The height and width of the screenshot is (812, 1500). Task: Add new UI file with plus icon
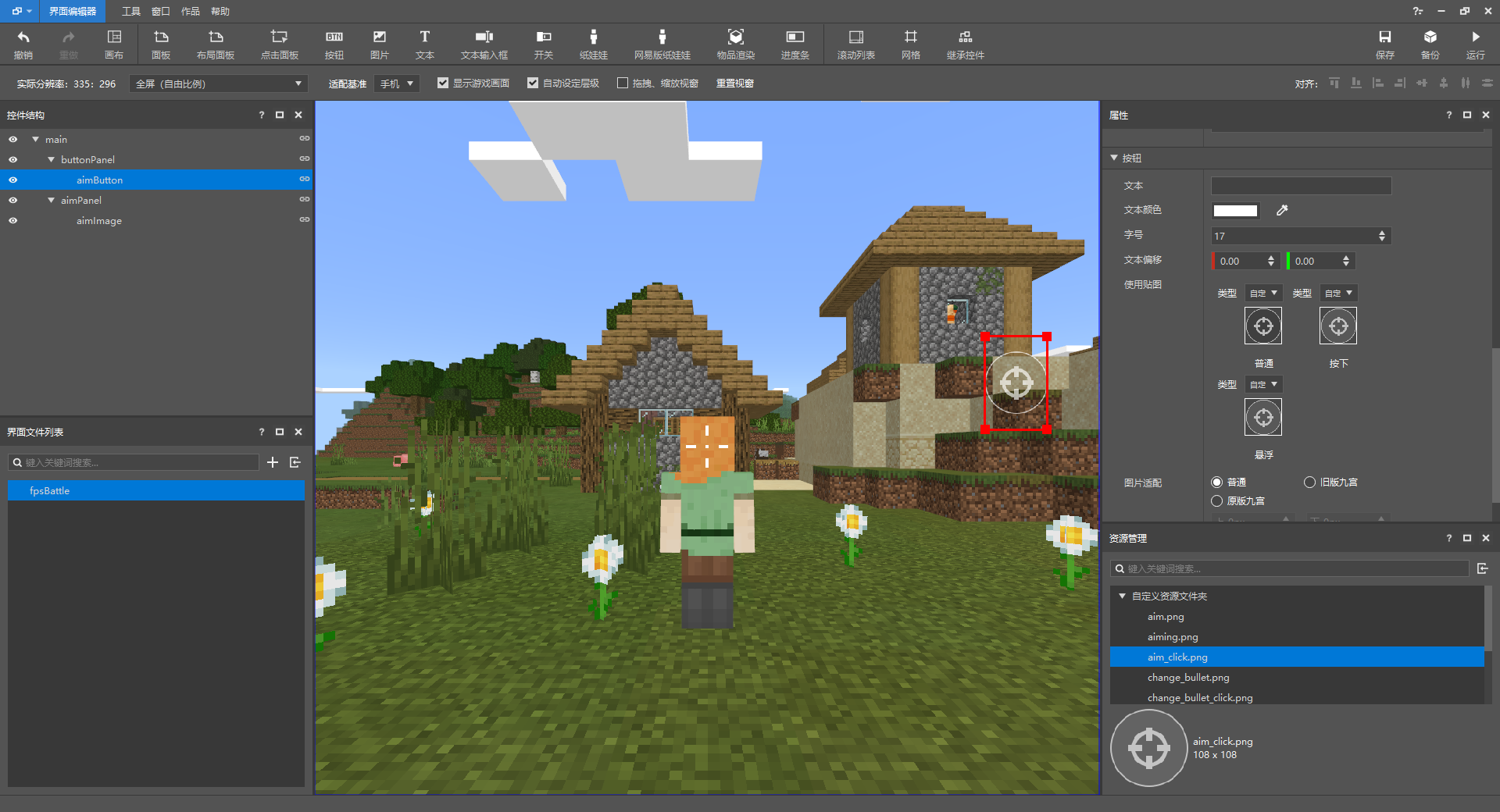pyautogui.click(x=273, y=462)
